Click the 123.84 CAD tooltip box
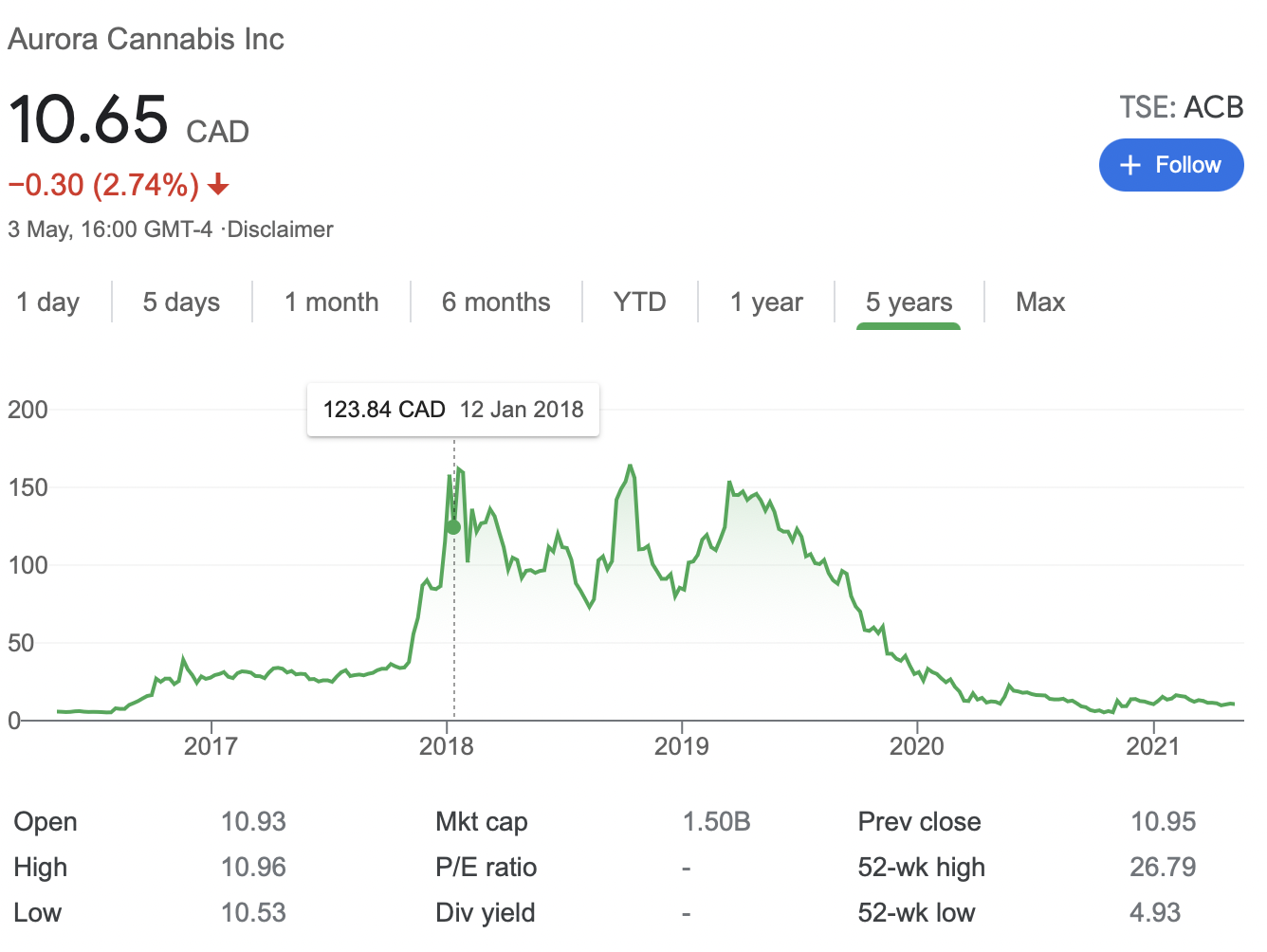The height and width of the screenshot is (952, 1267). (453, 410)
